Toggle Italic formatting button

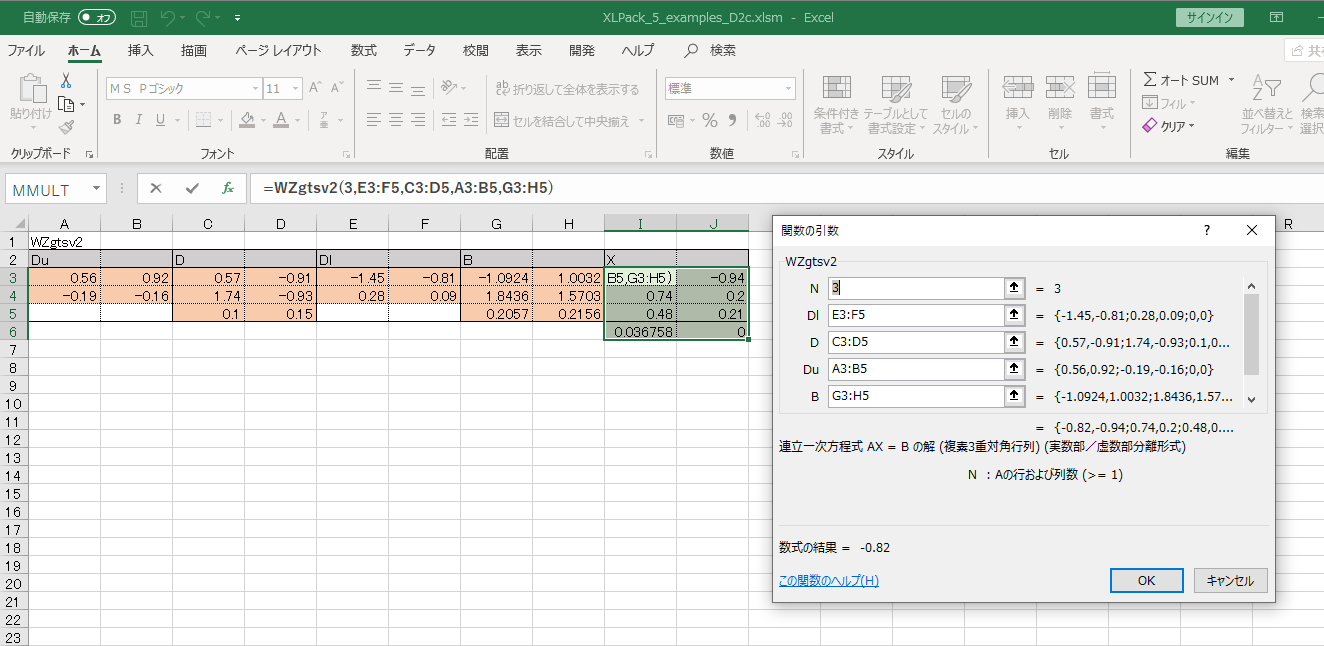pyautogui.click(x=138, y=121)
